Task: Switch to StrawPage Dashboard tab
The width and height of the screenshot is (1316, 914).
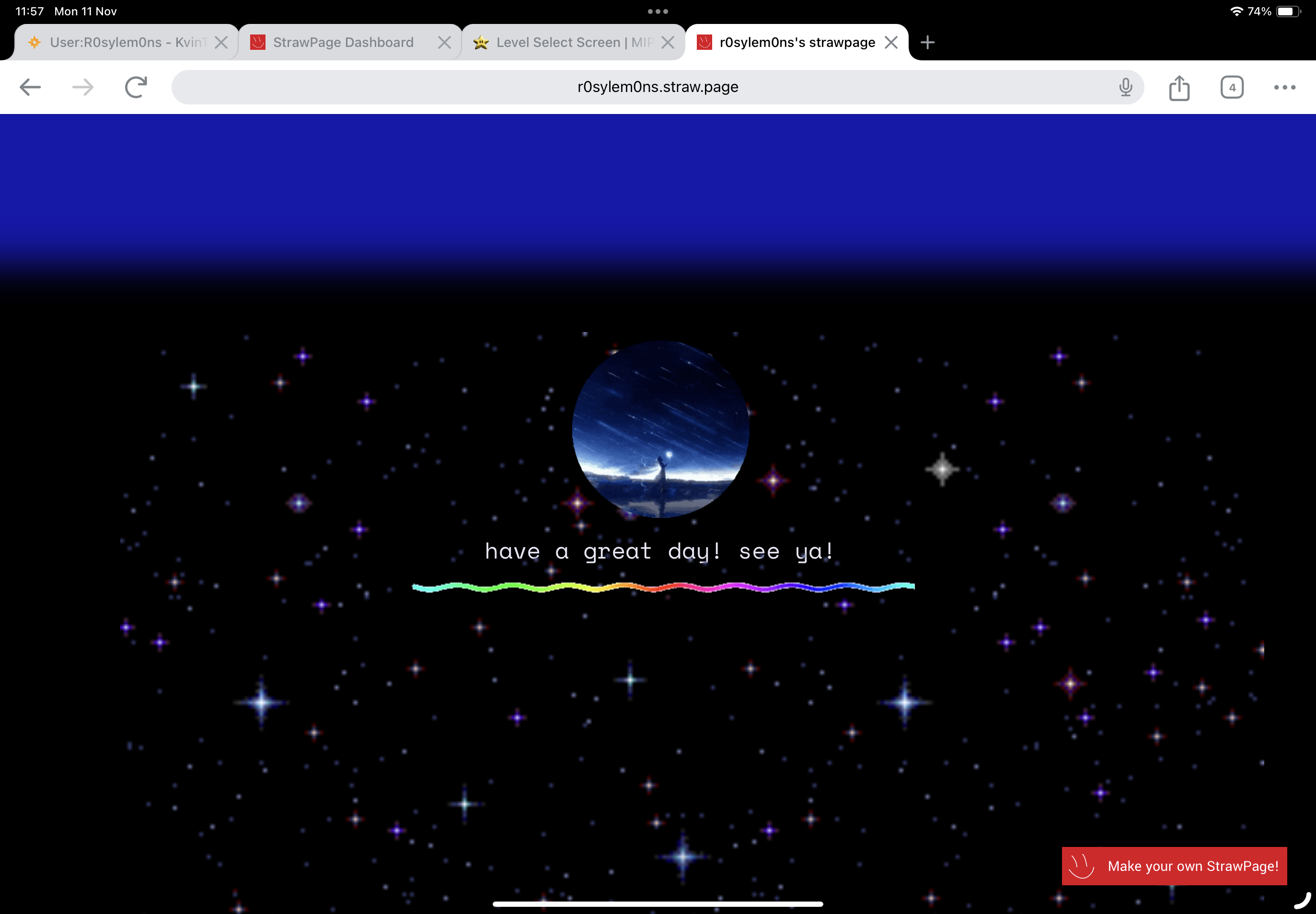Action: coord(343,42)
